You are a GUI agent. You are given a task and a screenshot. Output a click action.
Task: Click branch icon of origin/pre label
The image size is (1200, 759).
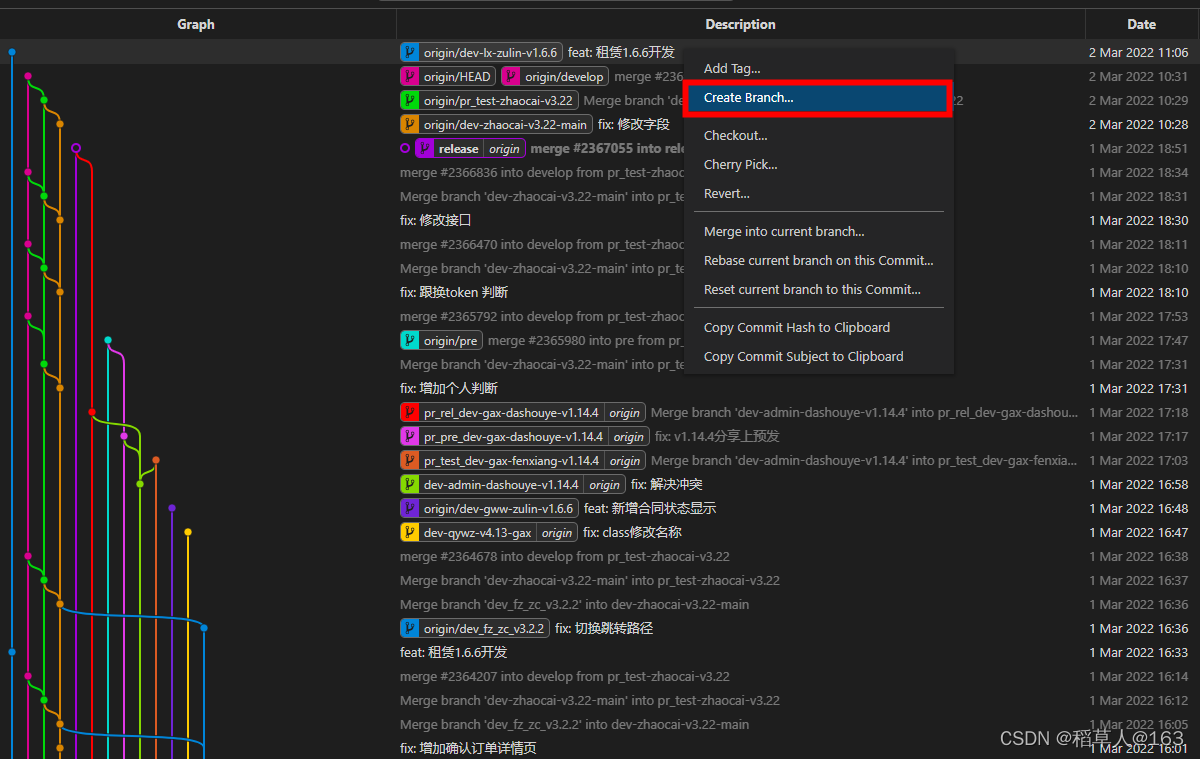point(409,340)
